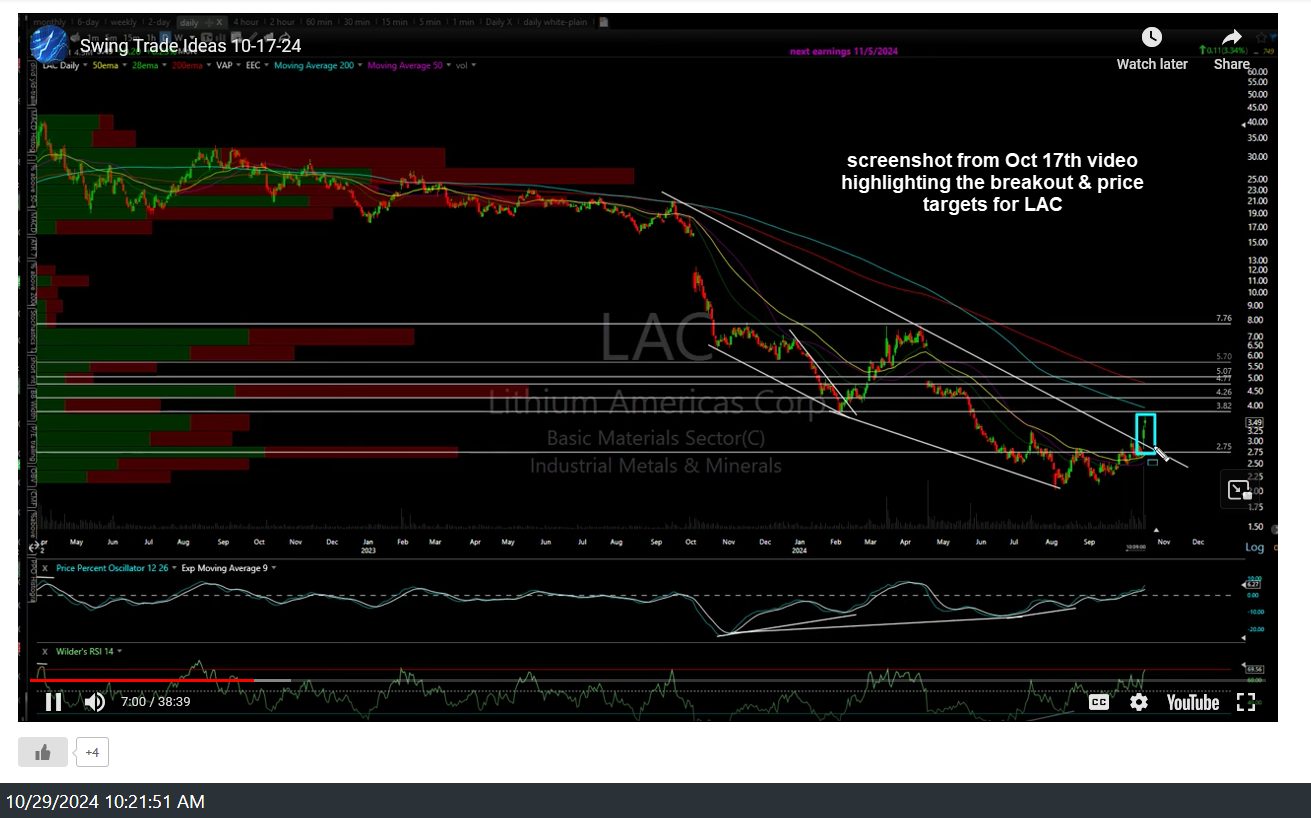Enter fullscreen video mode
Screen dimensions: 1311x818
click(x=1246, y=702)
